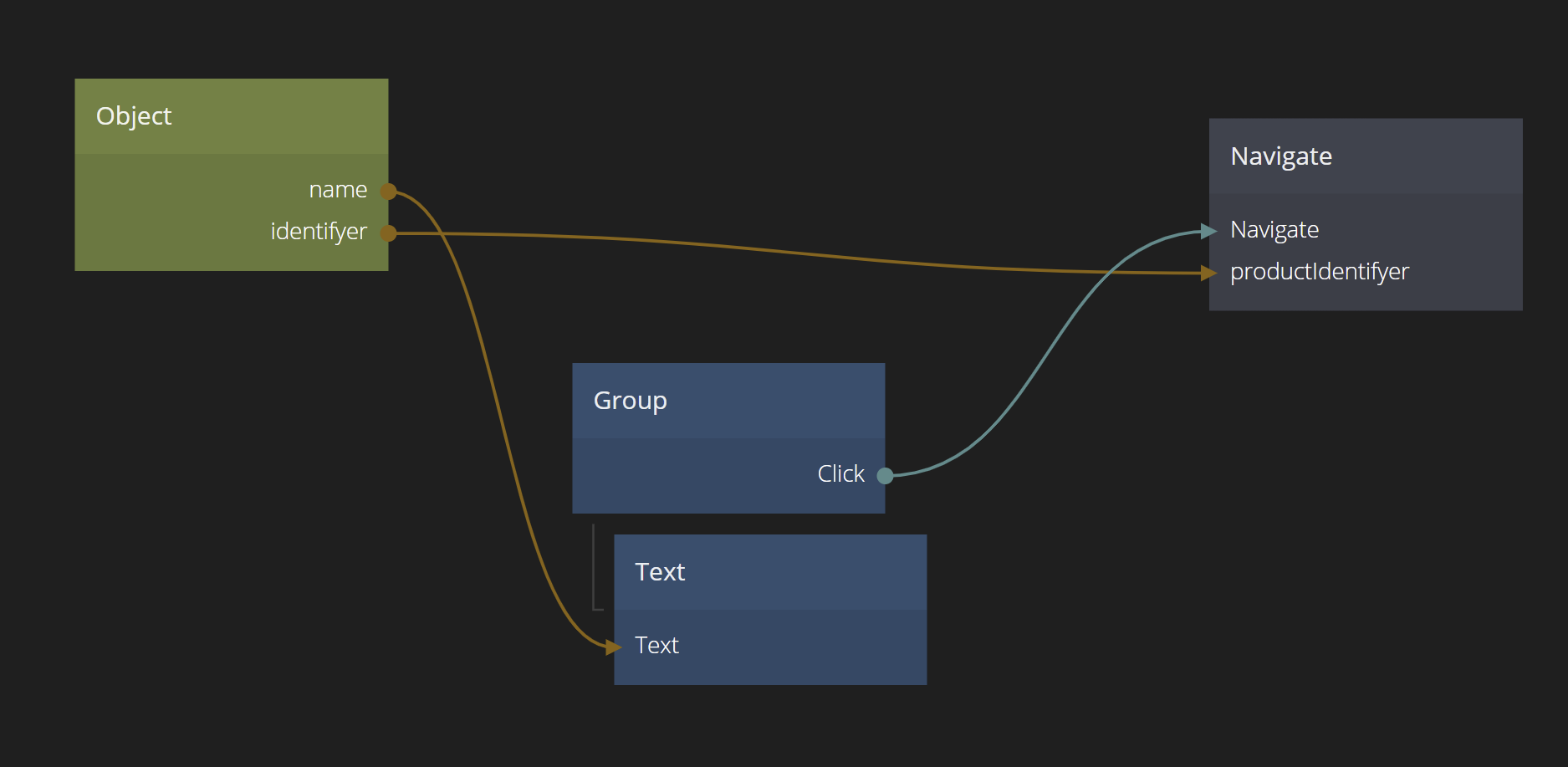1568x767 pixels.
Task: Click the name port label on Object
Action: 338,191
